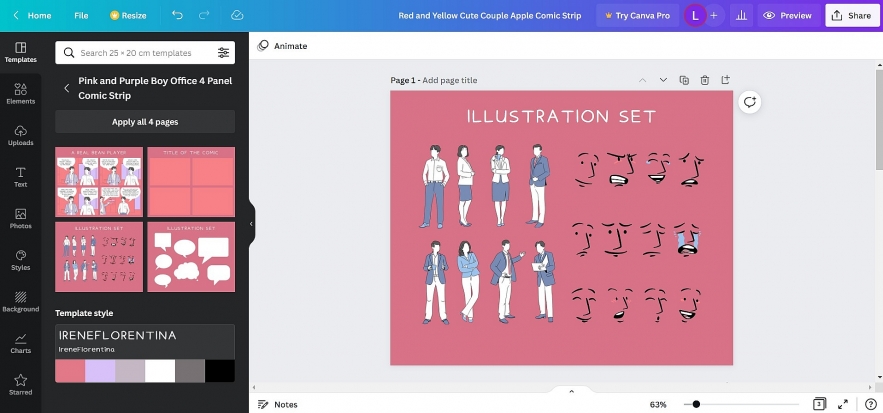Delete page with the trash icon
The image size is (883, 413).
(705, 80)
